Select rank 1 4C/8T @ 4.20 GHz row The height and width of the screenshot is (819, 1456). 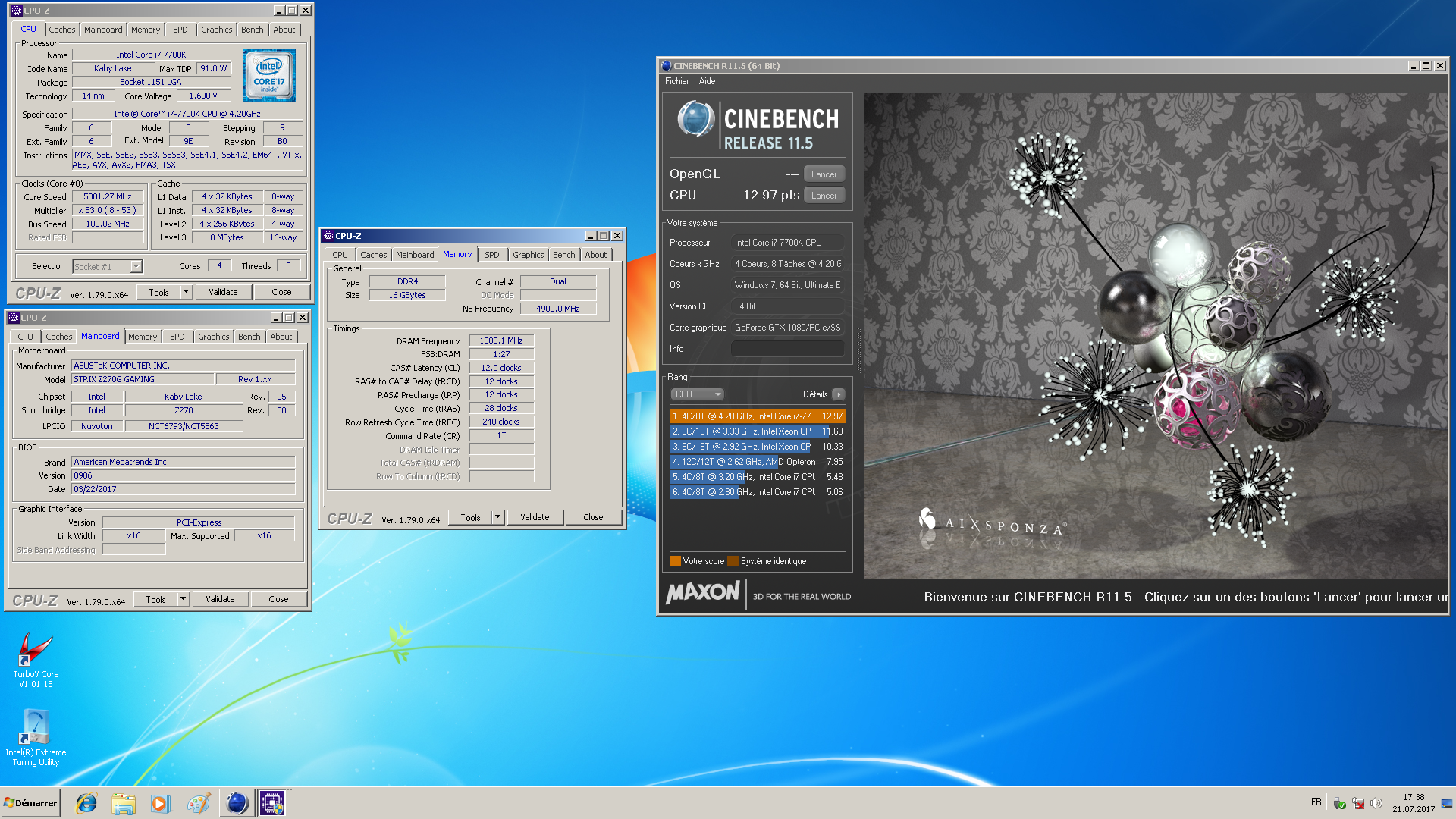click(757, 416)
